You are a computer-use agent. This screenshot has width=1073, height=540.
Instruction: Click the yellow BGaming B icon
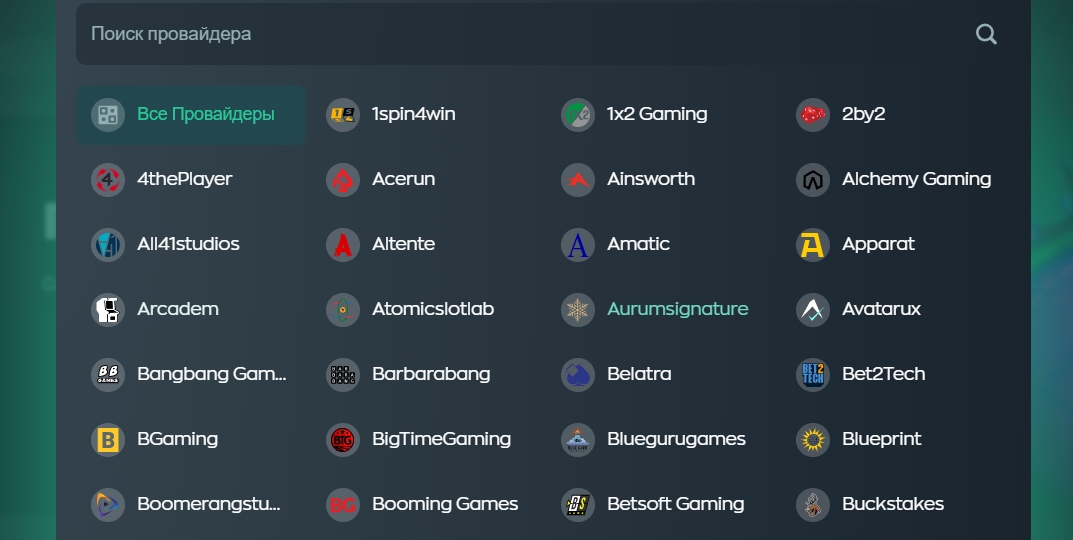[108, 439]
